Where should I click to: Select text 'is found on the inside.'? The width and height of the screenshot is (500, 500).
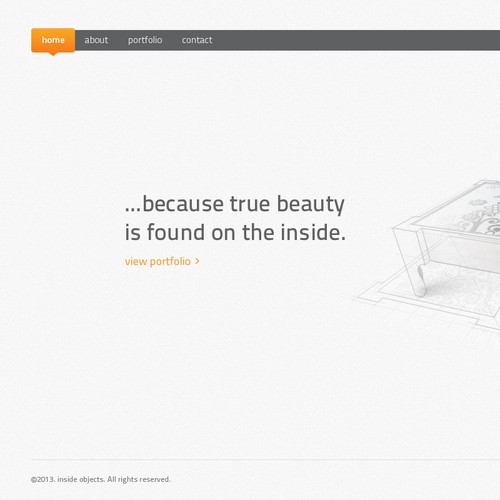point(235,232)
